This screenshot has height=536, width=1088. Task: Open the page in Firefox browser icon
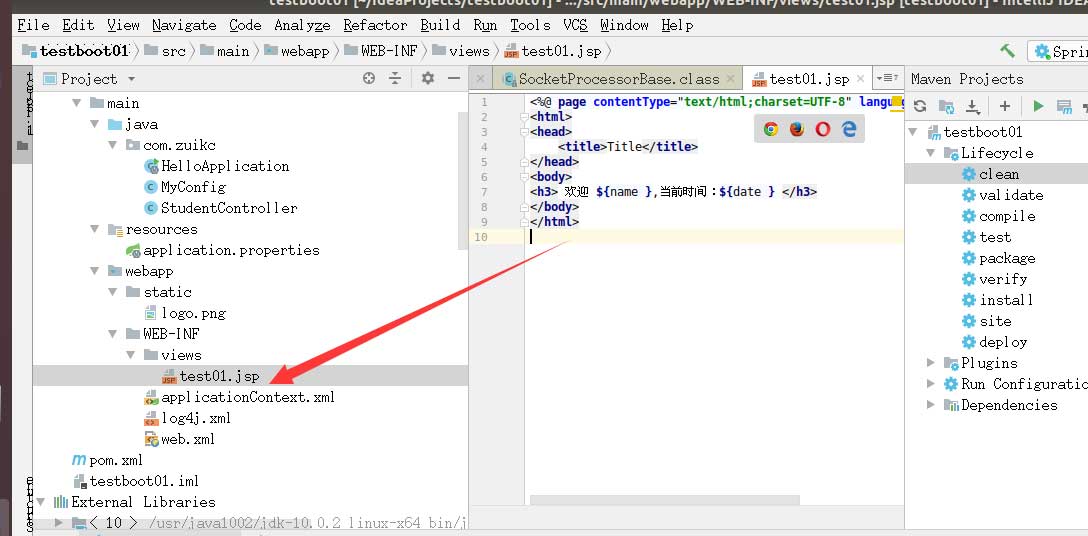click(x=797, y=128)
